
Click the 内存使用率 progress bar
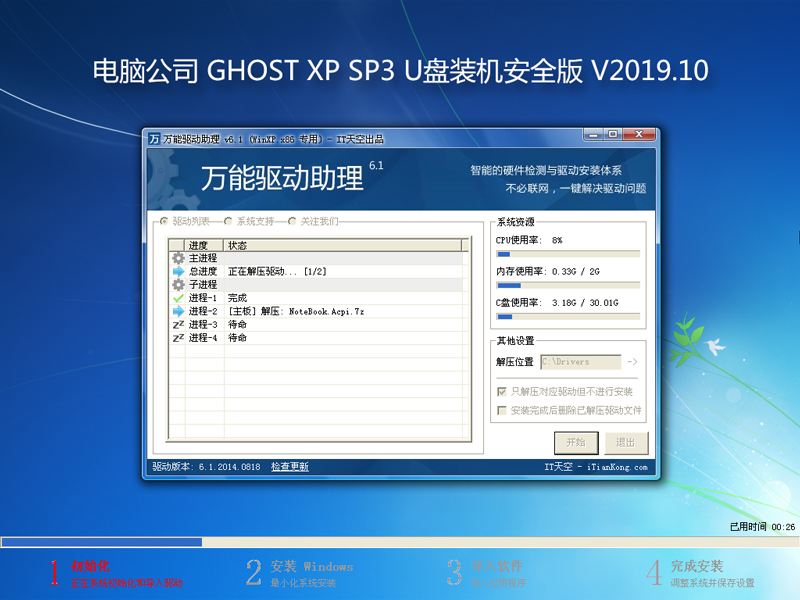click(x=568, y=285)
